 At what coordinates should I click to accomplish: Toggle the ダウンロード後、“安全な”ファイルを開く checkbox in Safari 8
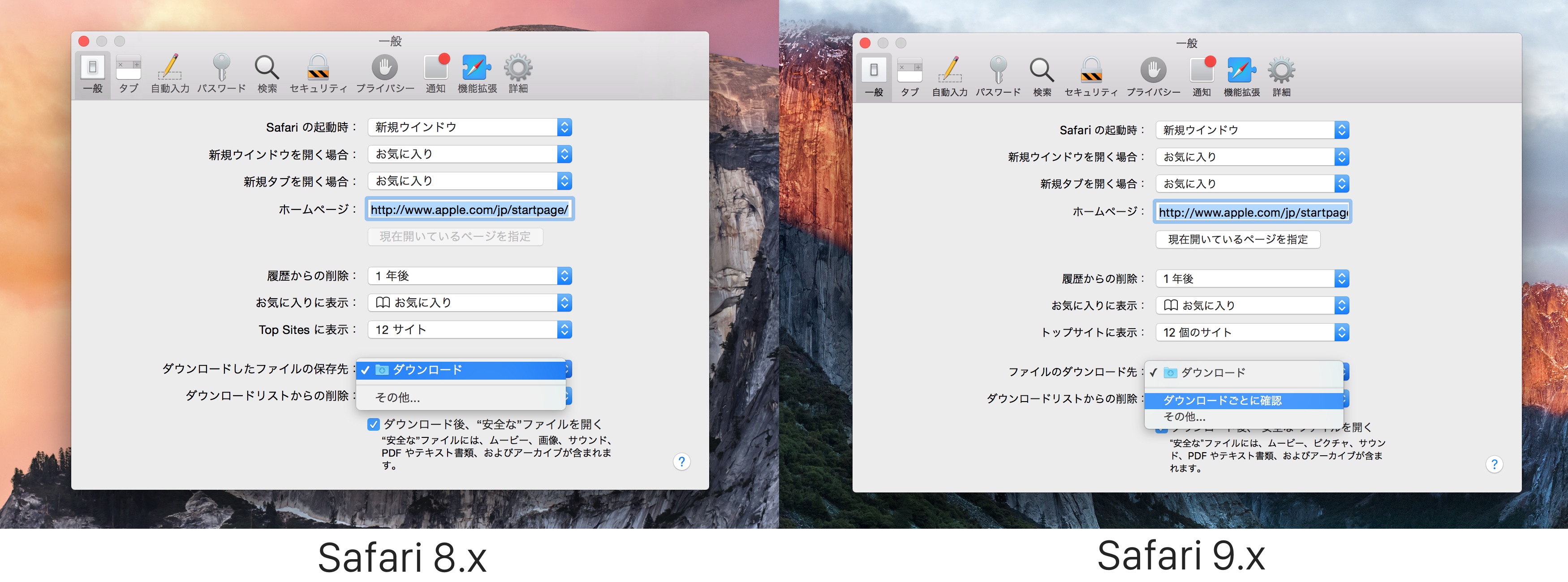point(374,424)
